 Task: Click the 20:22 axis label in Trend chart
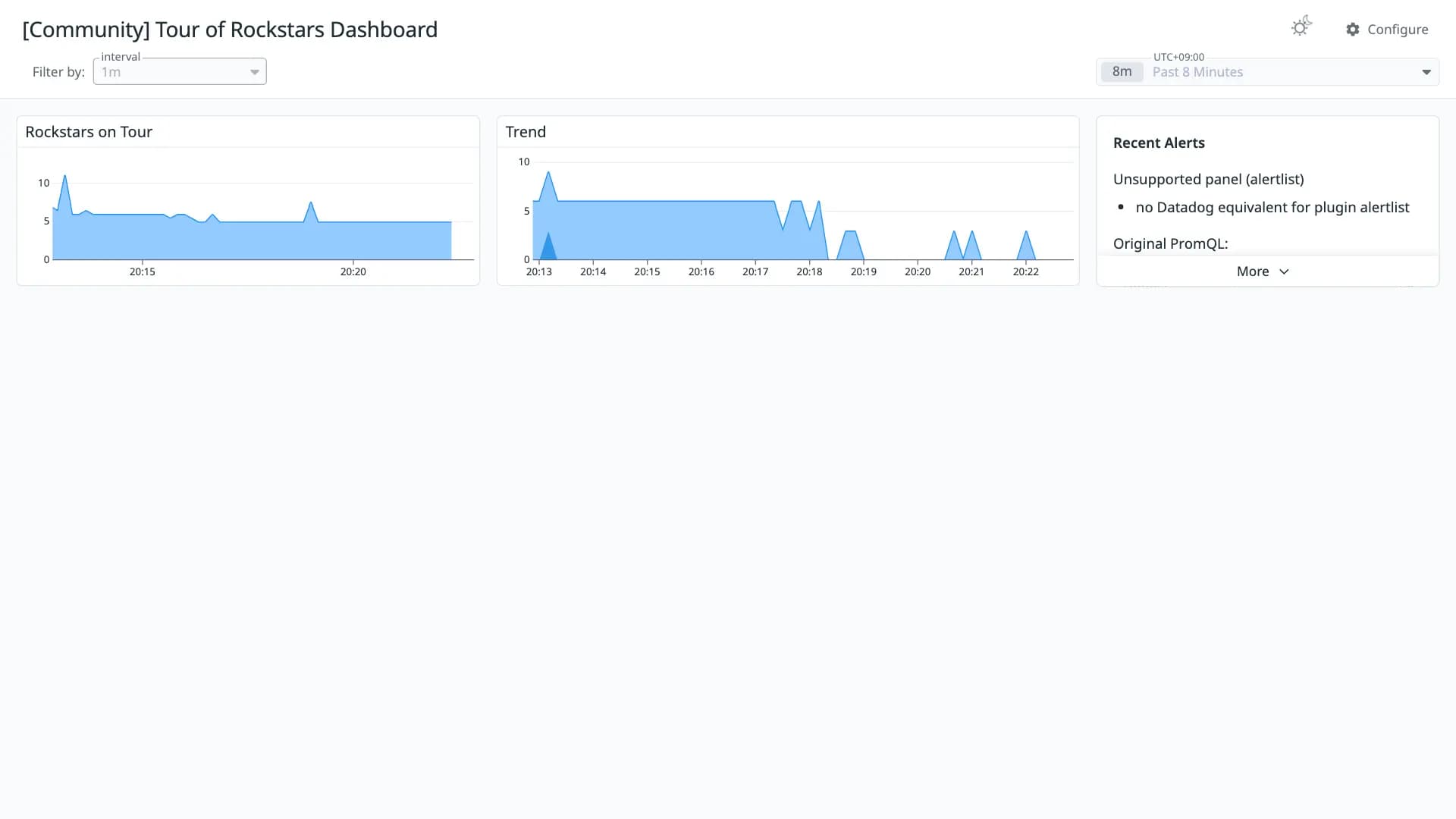point(1026,271)
